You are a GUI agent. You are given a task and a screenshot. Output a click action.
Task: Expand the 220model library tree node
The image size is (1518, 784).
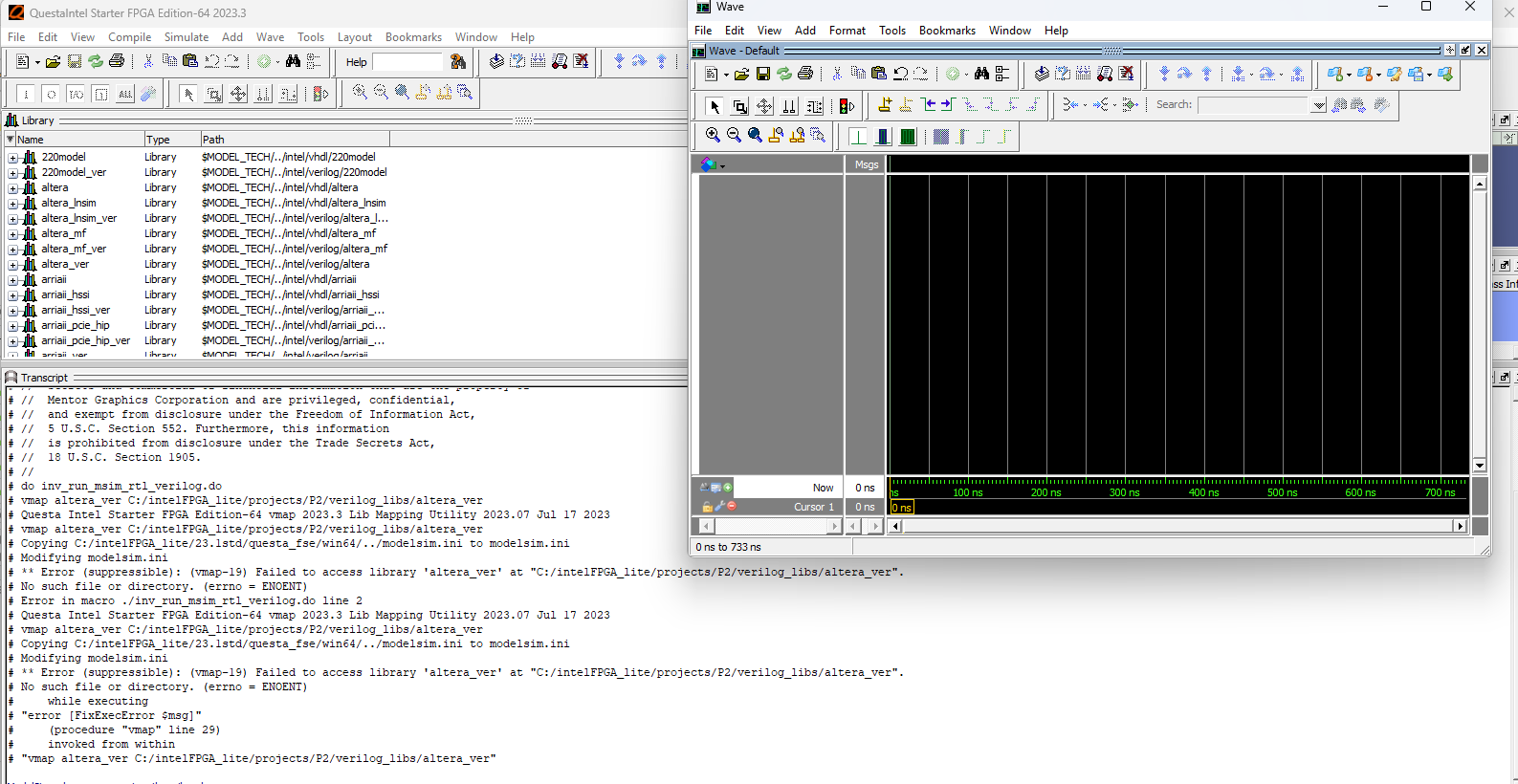click(x=13, y=157)
